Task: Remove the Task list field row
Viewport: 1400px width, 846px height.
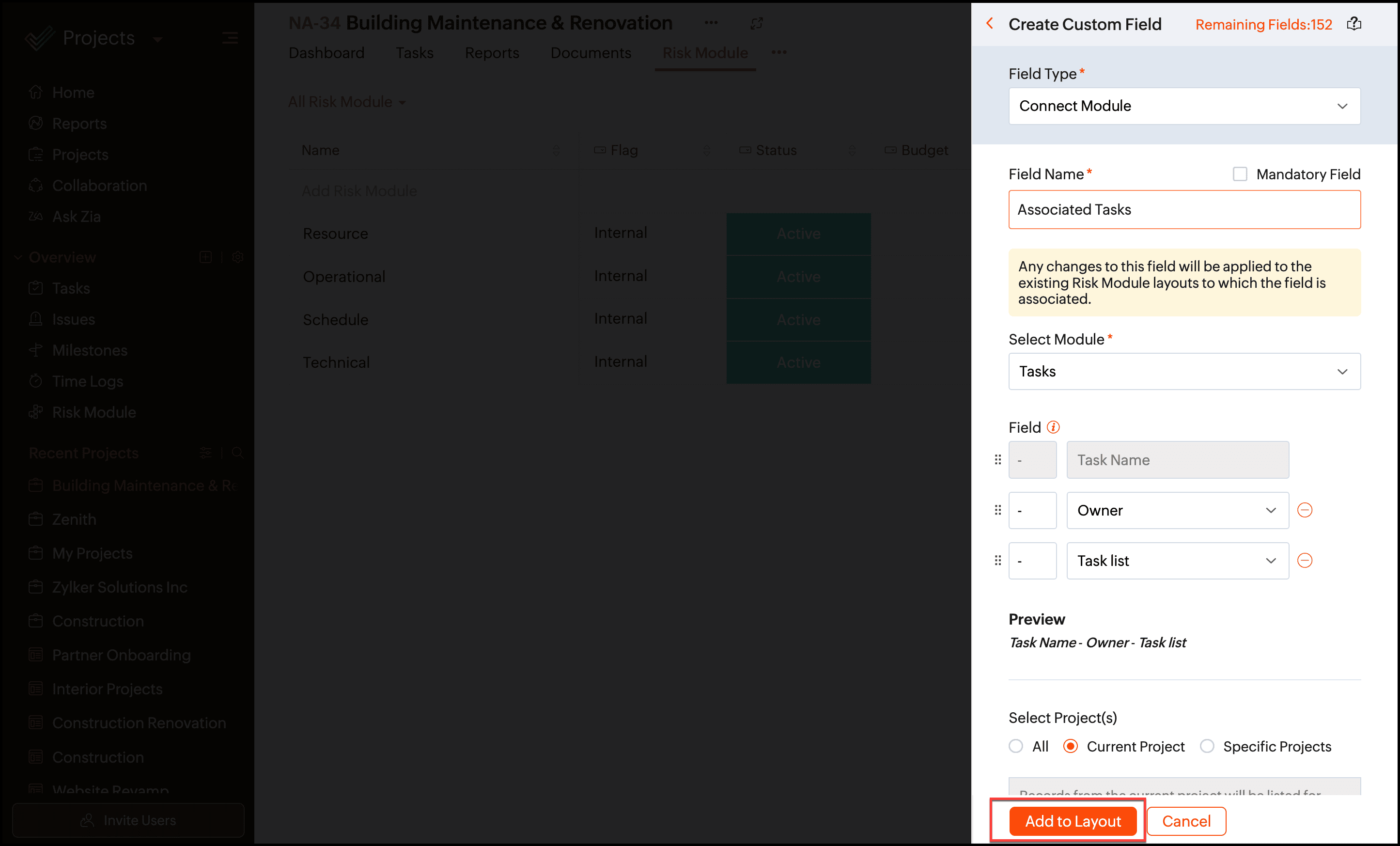Action: tap(1305, 561)
